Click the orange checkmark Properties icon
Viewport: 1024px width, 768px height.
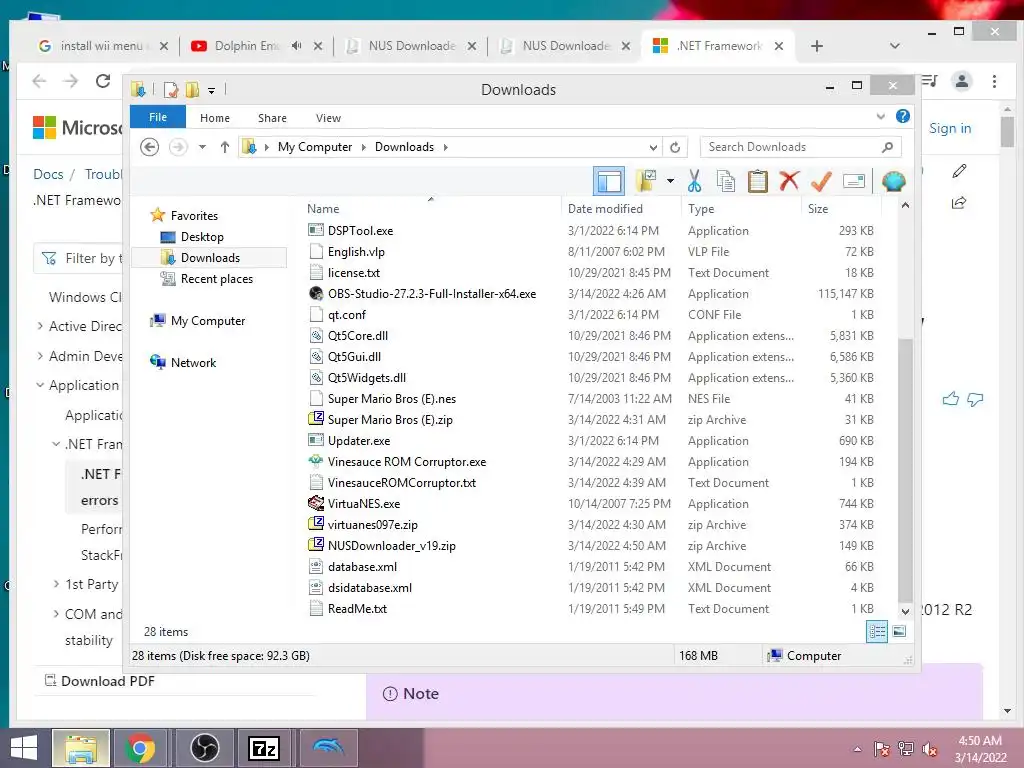tap(821, 181)
